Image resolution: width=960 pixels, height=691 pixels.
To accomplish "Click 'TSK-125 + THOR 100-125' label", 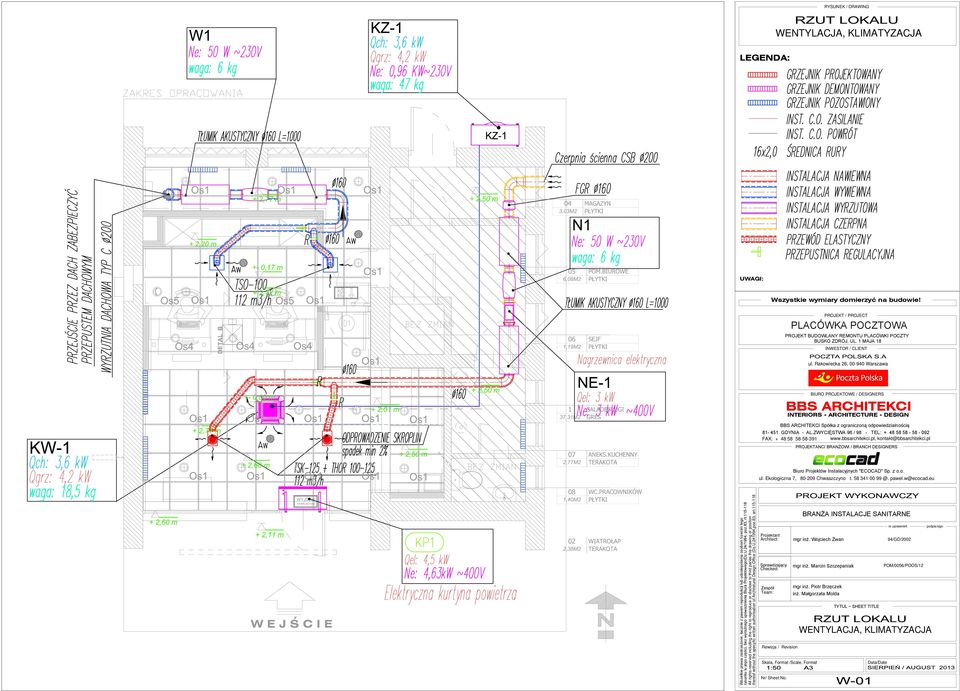I will (x=334, y=468).
